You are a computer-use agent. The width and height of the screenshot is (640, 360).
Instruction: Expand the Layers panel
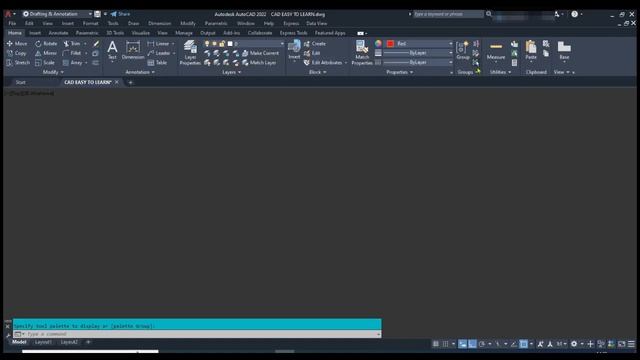231,72
